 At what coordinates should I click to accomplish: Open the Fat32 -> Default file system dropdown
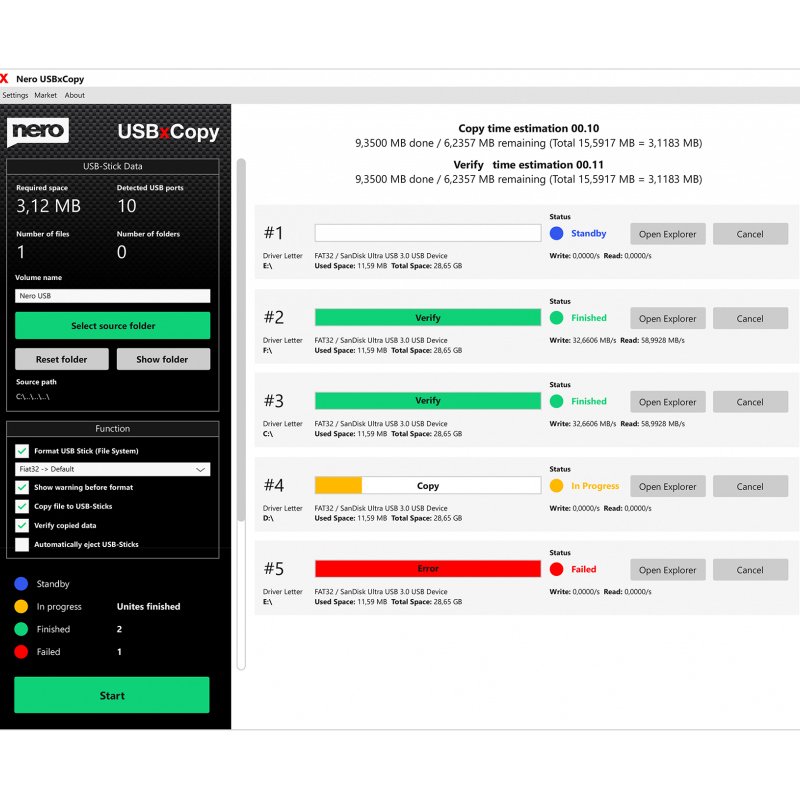tap(113, 469)
